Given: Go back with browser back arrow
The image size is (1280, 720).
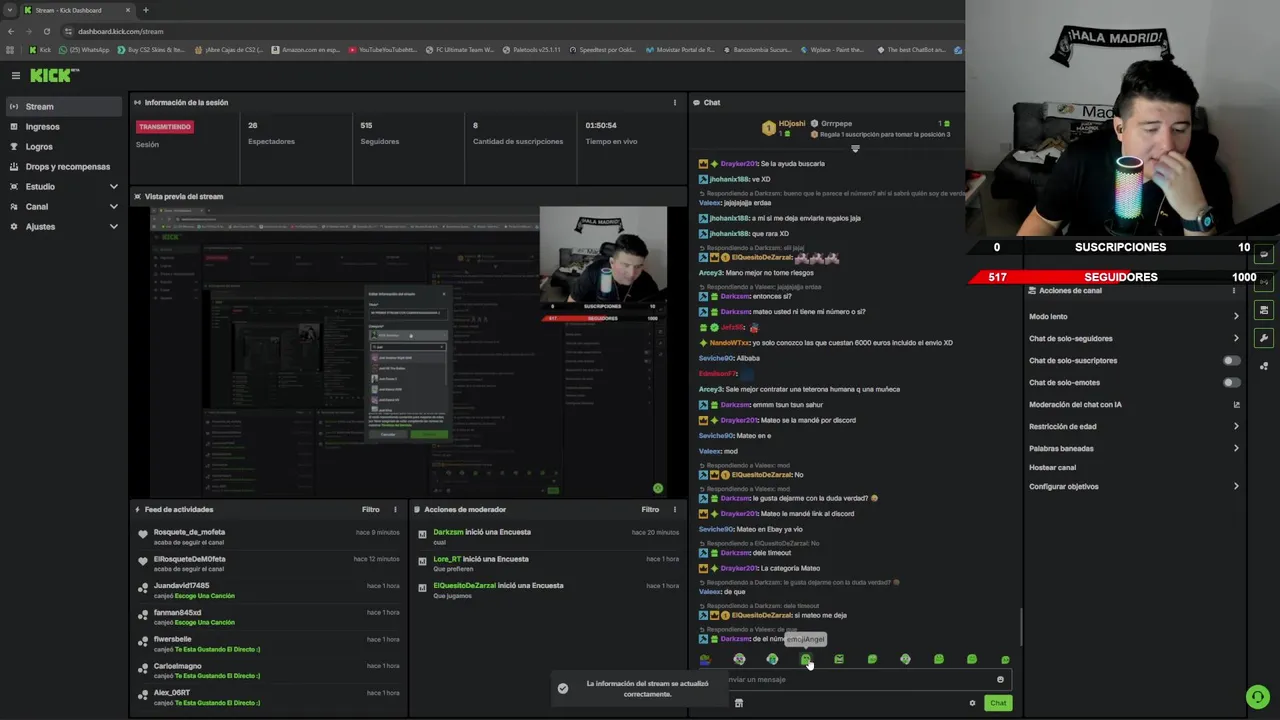Looking at the screenshot, I should click(10, 31).
